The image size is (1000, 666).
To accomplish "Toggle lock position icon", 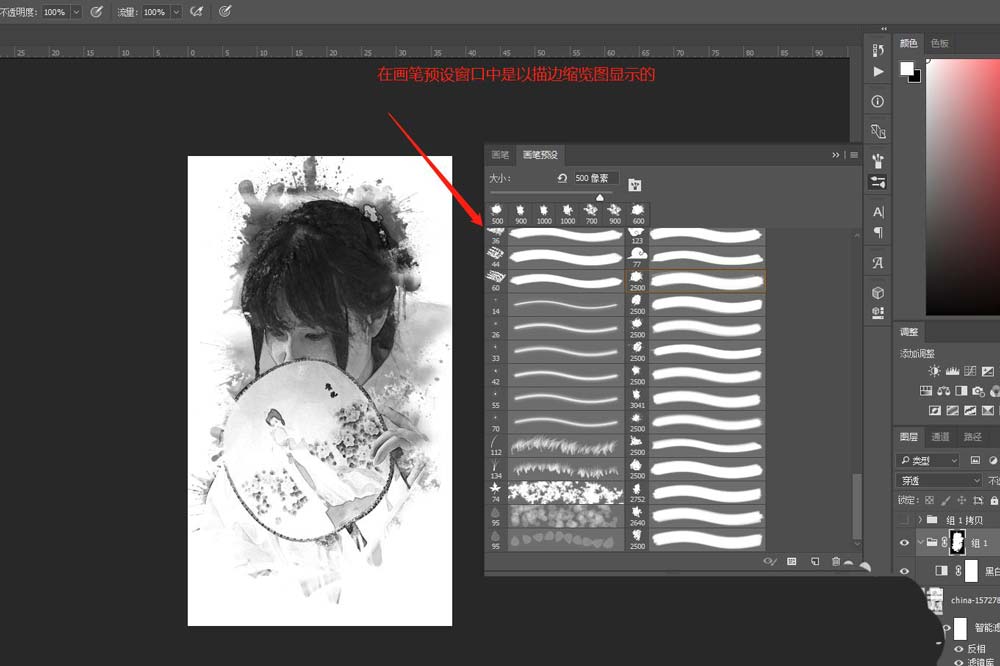I will 962,500.
